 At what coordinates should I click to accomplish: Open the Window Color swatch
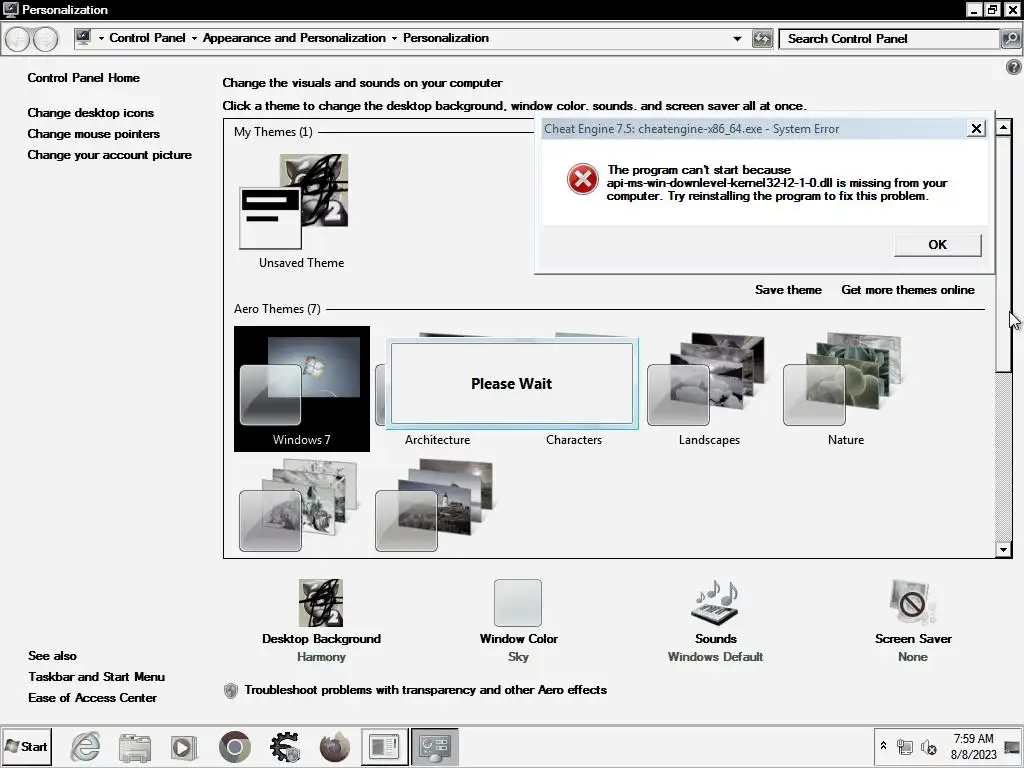pyautogui.click(x=518, y=603)
